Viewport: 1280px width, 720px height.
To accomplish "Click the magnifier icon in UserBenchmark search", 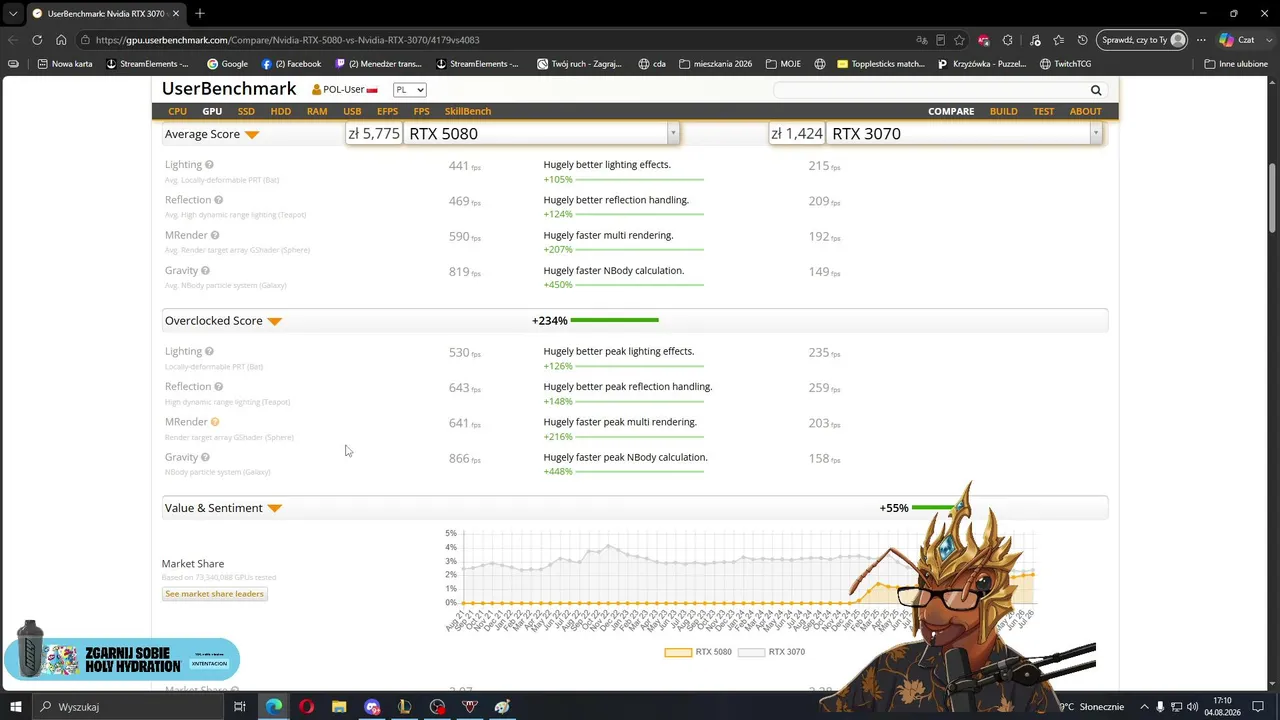I will point(1096,90).
